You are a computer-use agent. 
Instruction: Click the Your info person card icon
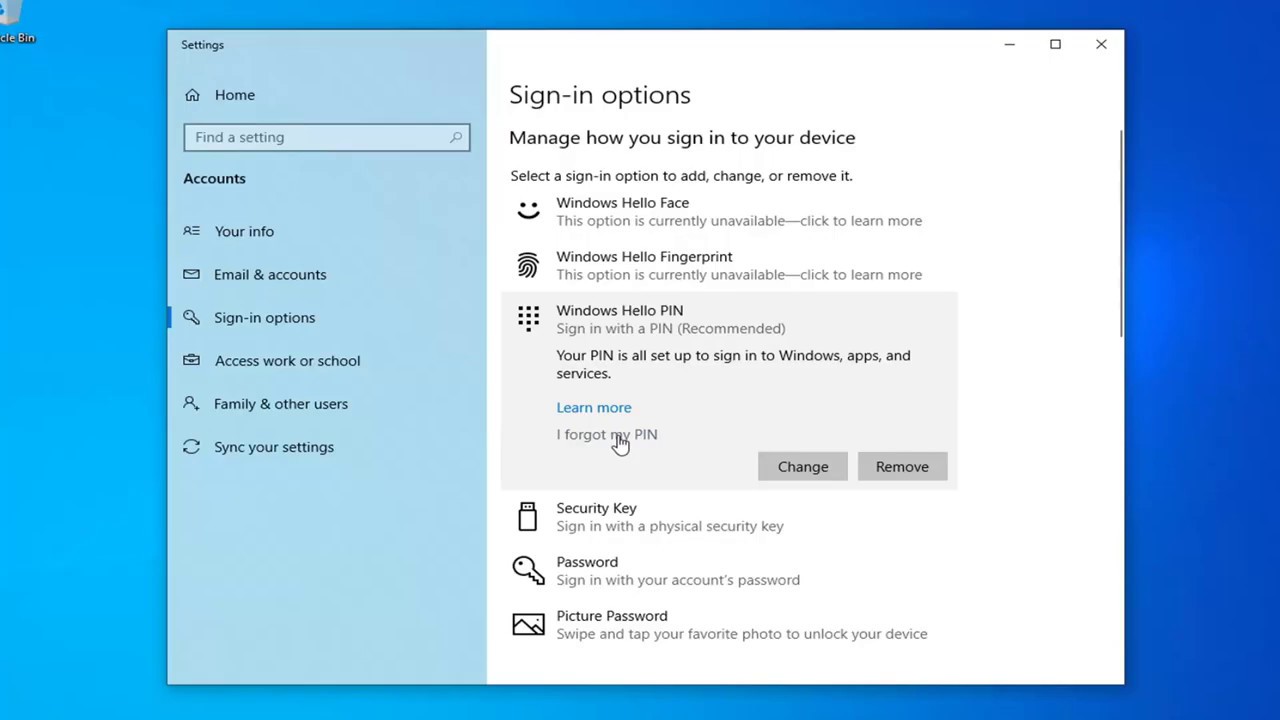[x=191, y=231]
